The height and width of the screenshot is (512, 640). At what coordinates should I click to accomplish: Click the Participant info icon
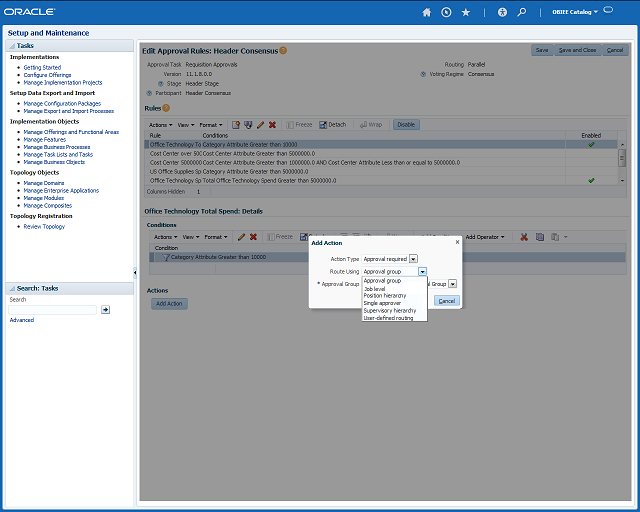click(x=149, y=93)
